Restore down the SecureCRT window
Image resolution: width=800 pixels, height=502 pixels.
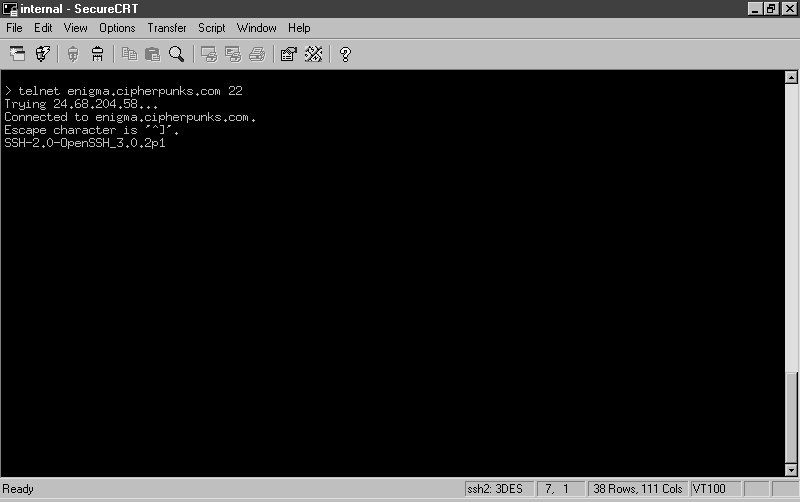(x=771, y=9)
